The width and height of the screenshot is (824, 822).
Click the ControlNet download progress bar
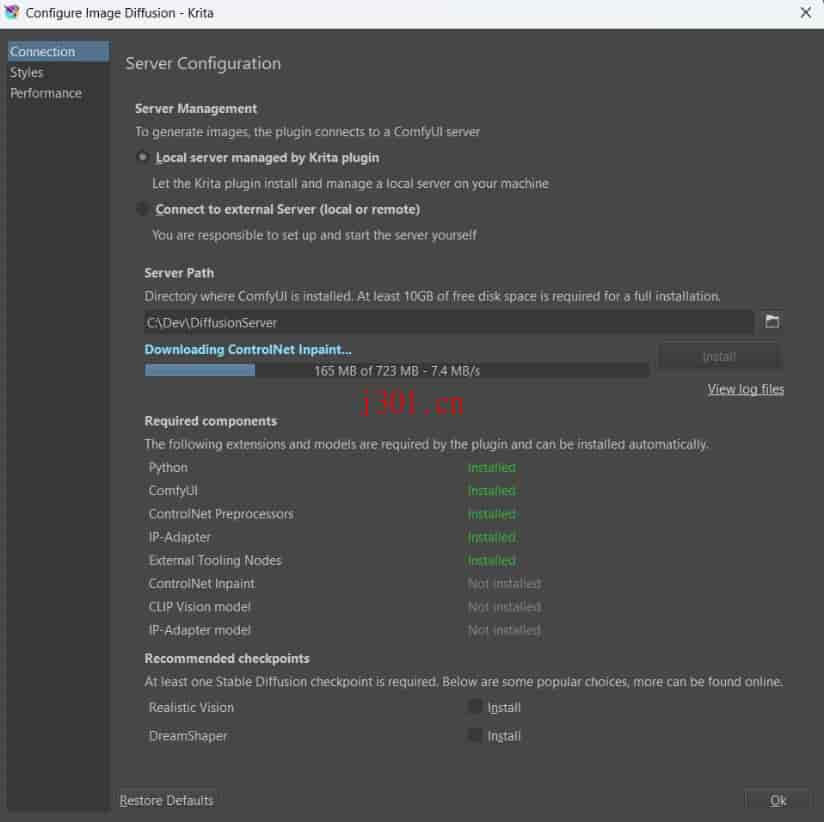coord(397,371)
